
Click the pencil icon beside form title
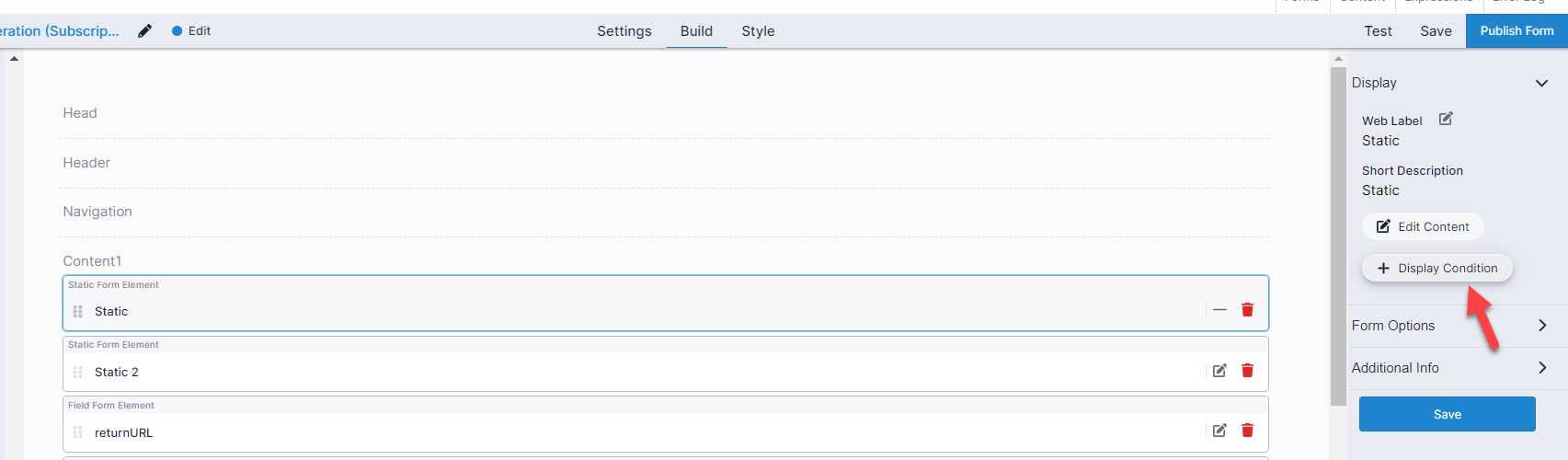pyautogui.click(x=144, y=31)
